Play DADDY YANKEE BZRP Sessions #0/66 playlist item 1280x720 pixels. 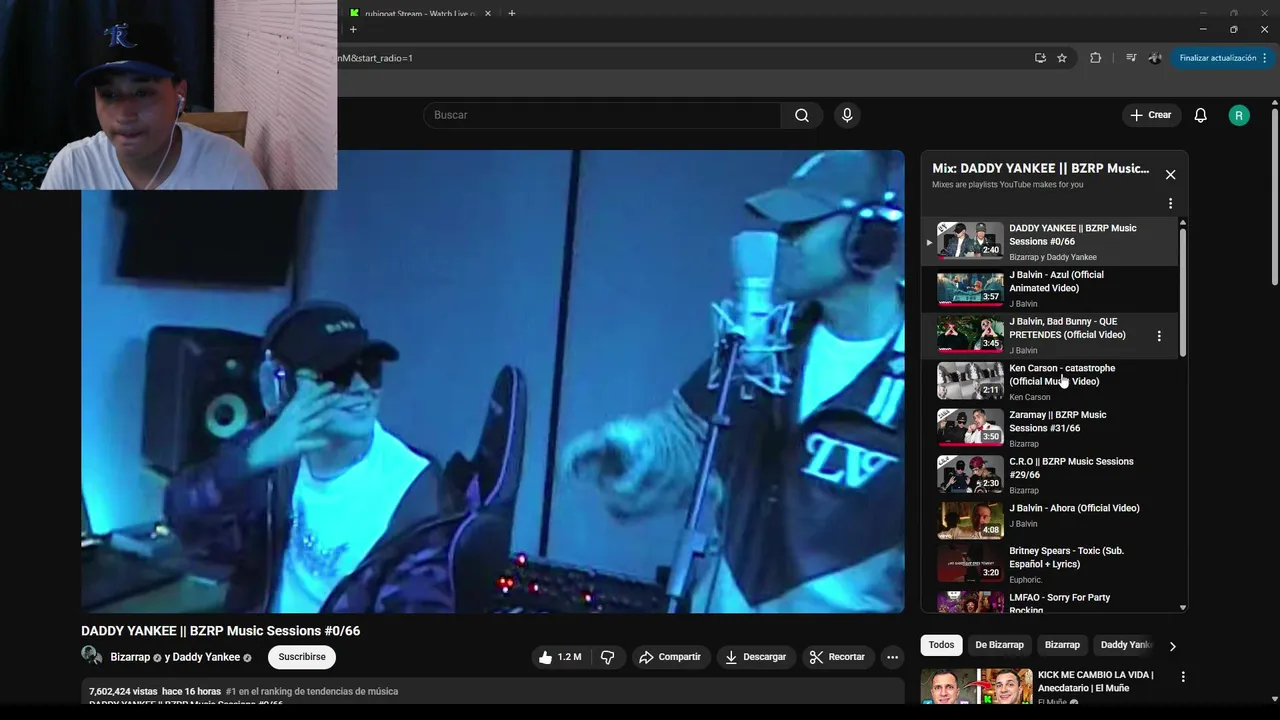click(1049, 242)
